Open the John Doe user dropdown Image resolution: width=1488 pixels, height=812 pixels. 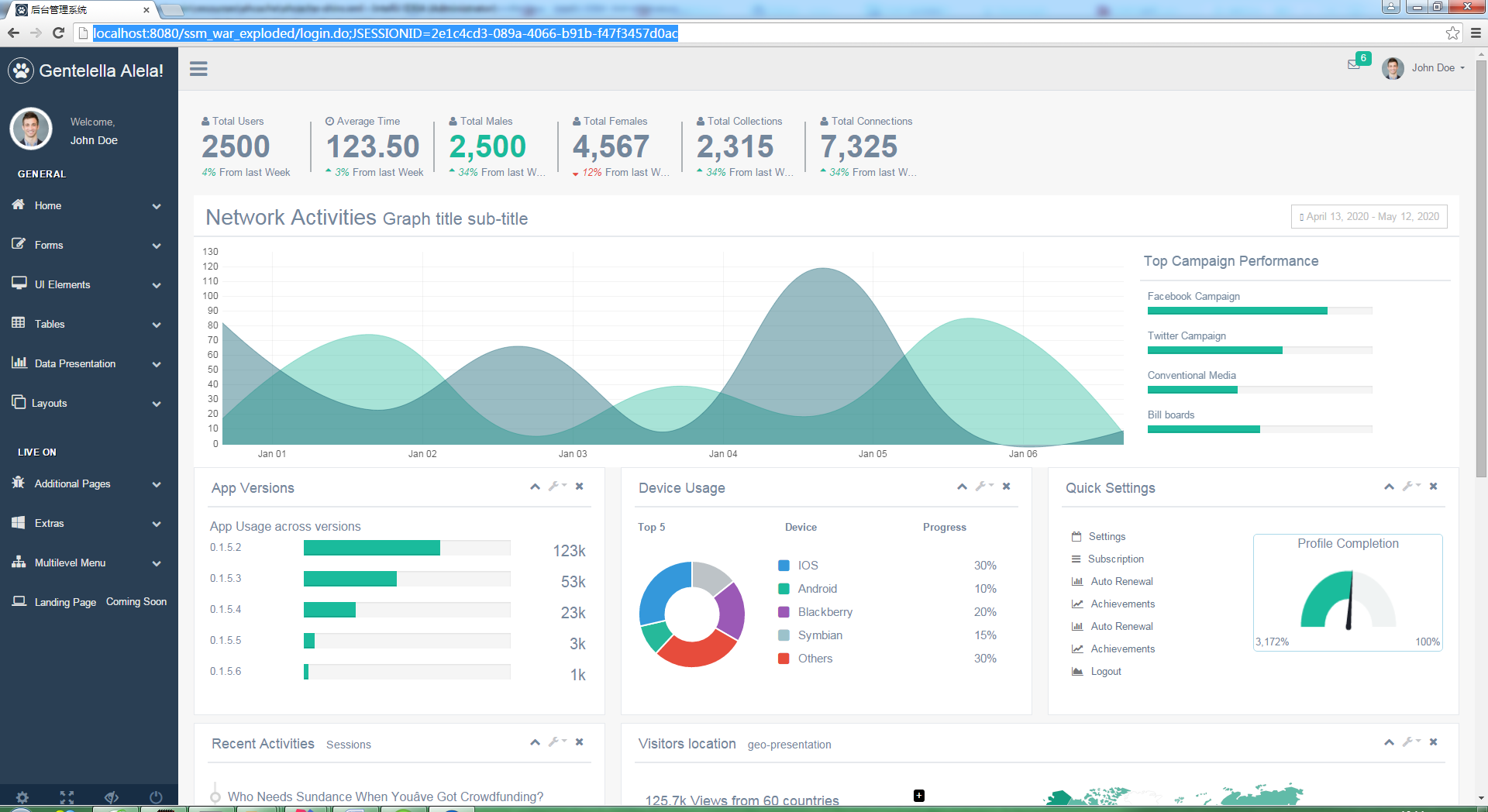[x=1424, y=68]
